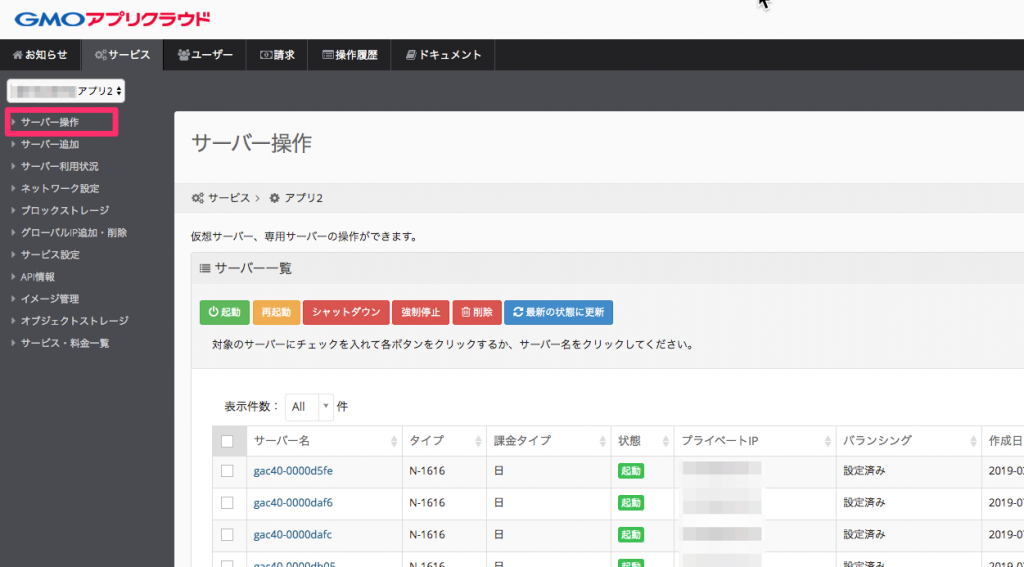The height and width of the screenshot is (567, 1024).
Task: Open ブロックストレージ in the sidebar
Action: (x=65, y=210)
